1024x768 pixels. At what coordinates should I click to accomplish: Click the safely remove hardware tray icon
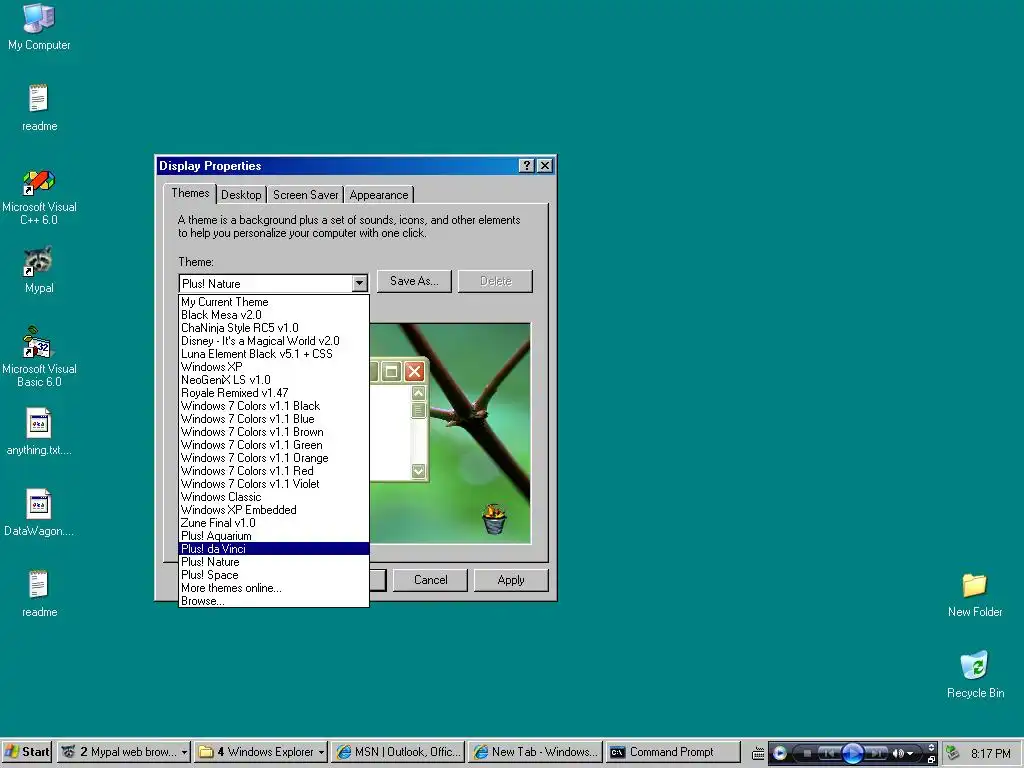click(x=953, y=752)
